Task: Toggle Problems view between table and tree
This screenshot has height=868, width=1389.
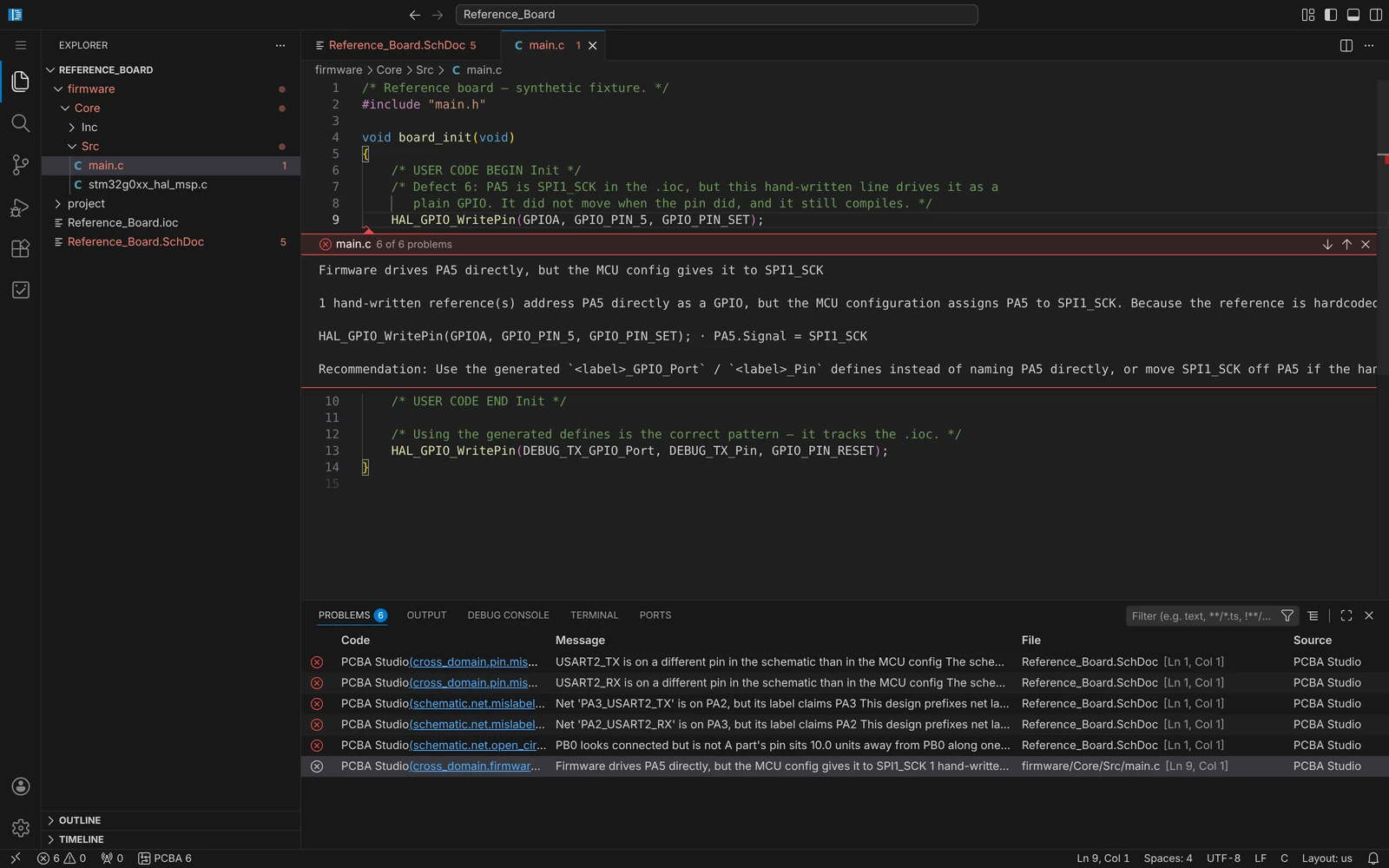Action: [x=1313, y=615]
